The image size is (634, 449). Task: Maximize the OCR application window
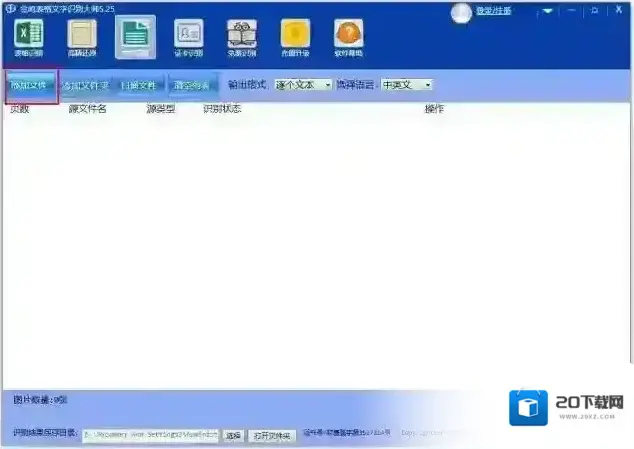tap(594, 10)
